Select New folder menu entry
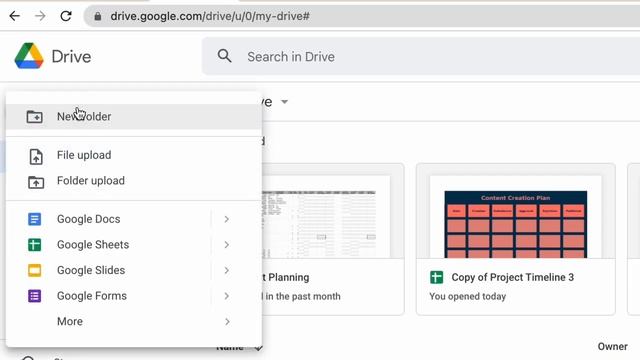Image resolution: width=640 pixels, height=360 pixels. tap(134, 117)
